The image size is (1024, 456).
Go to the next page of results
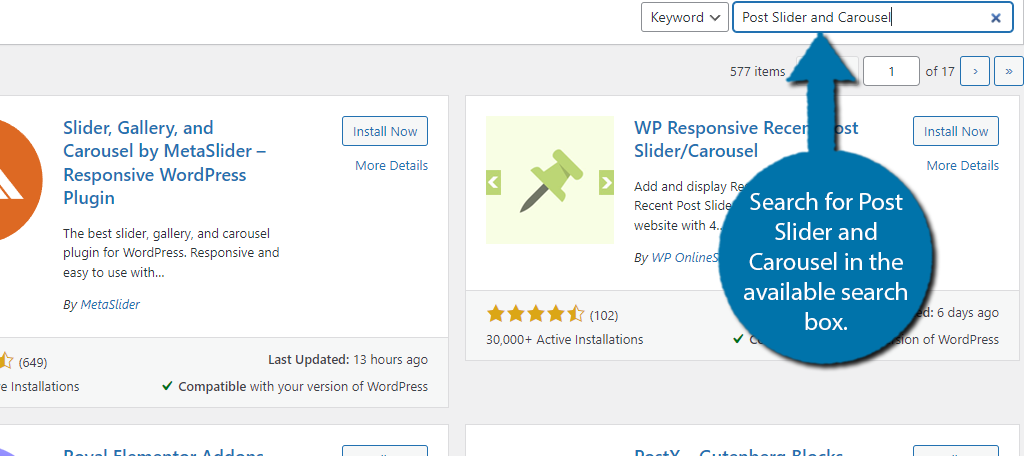click(x=975, y=71)
